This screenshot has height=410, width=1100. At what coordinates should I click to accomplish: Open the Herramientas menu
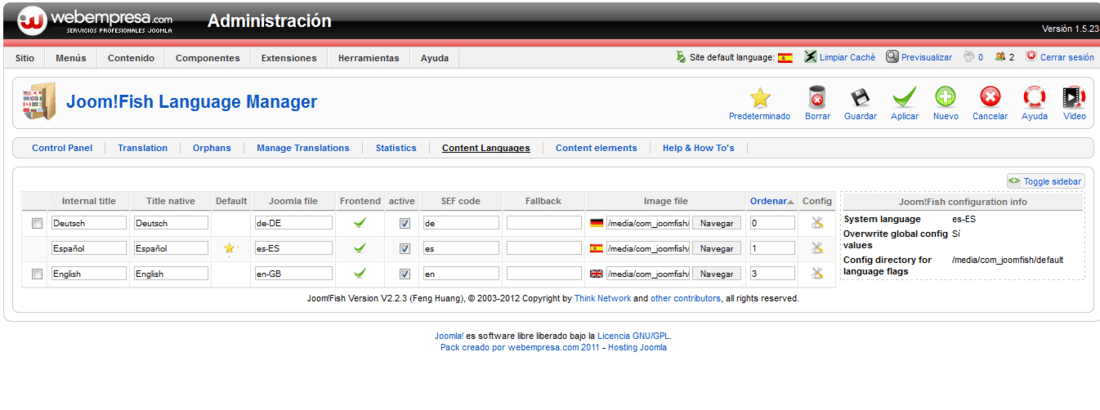tap(368, 58)
